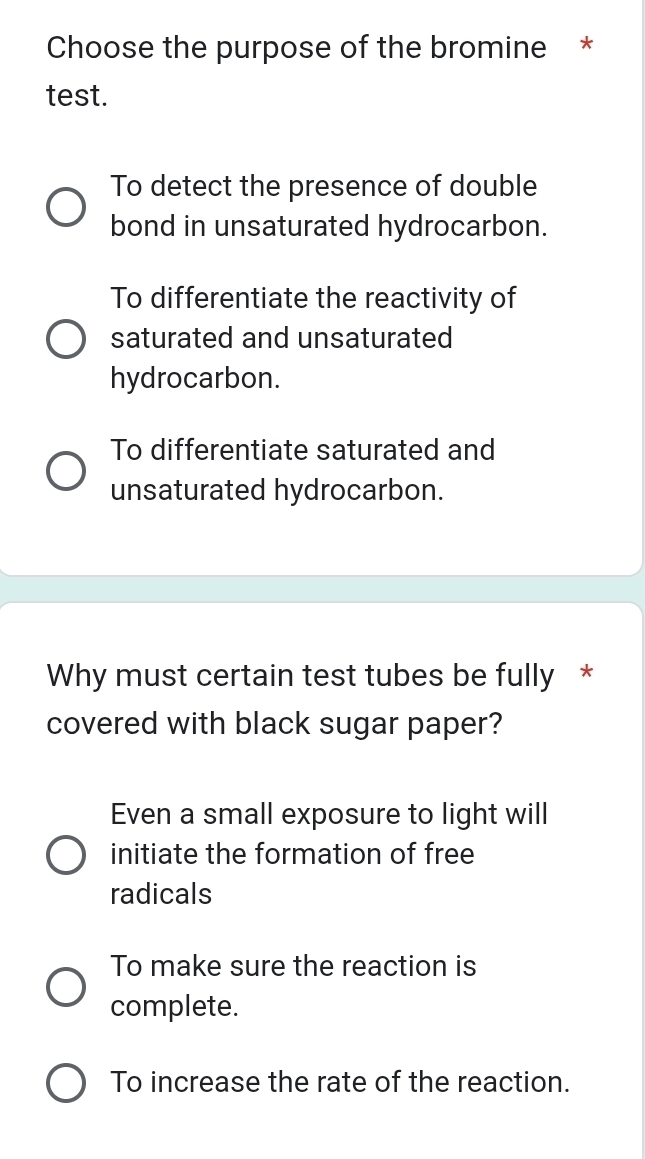Click the sugar paper question card area
Screen dimensions: 645x1159
tap(322, 880)
